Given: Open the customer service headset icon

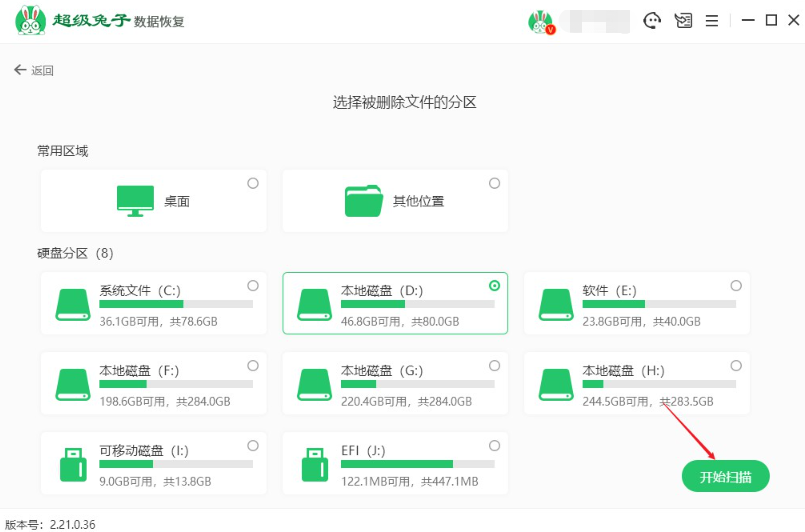Looking at the screenshot, I should pos(652,20).
